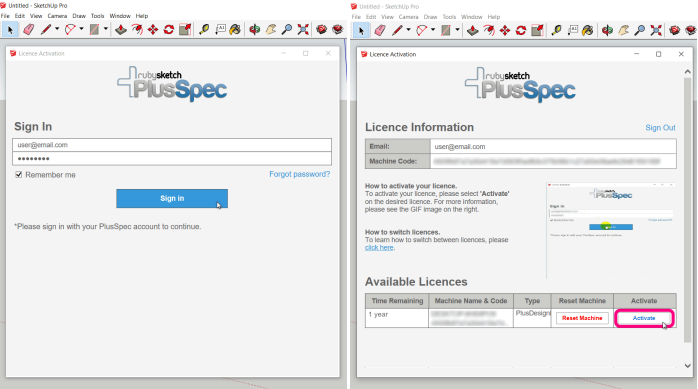
Task: Open the sign-in GIF preview thumbnail
Action: coord(611,230)
